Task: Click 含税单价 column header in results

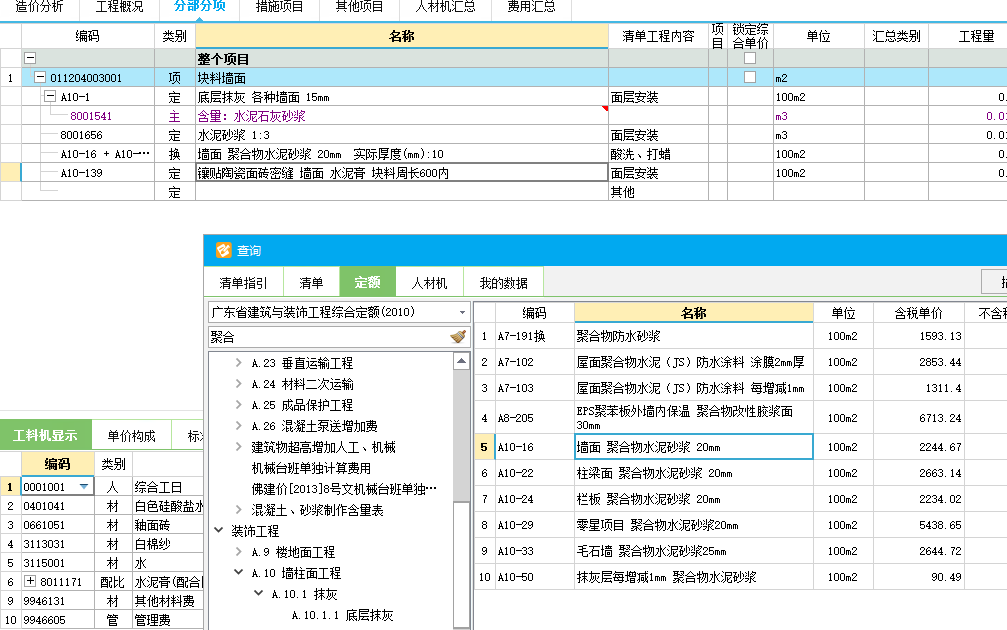Action: tap(918, 313)
